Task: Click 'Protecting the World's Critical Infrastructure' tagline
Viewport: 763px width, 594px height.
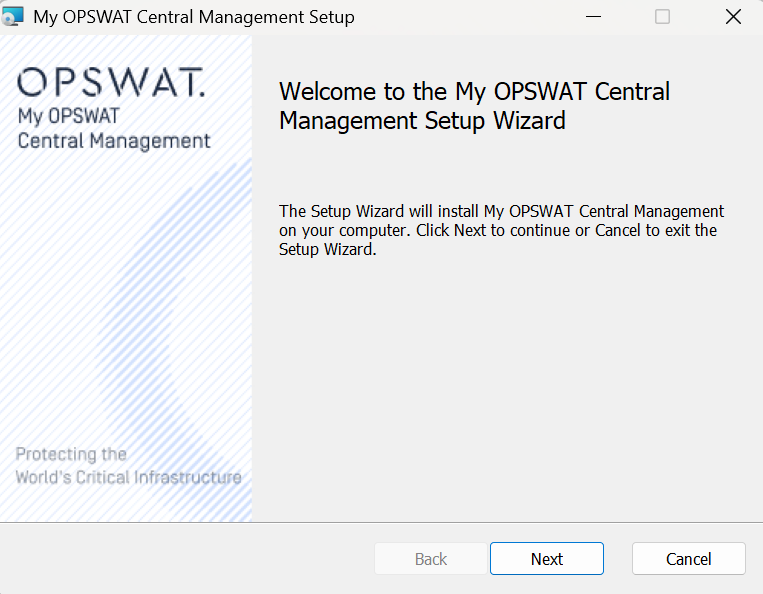Action: coord(128,466)
